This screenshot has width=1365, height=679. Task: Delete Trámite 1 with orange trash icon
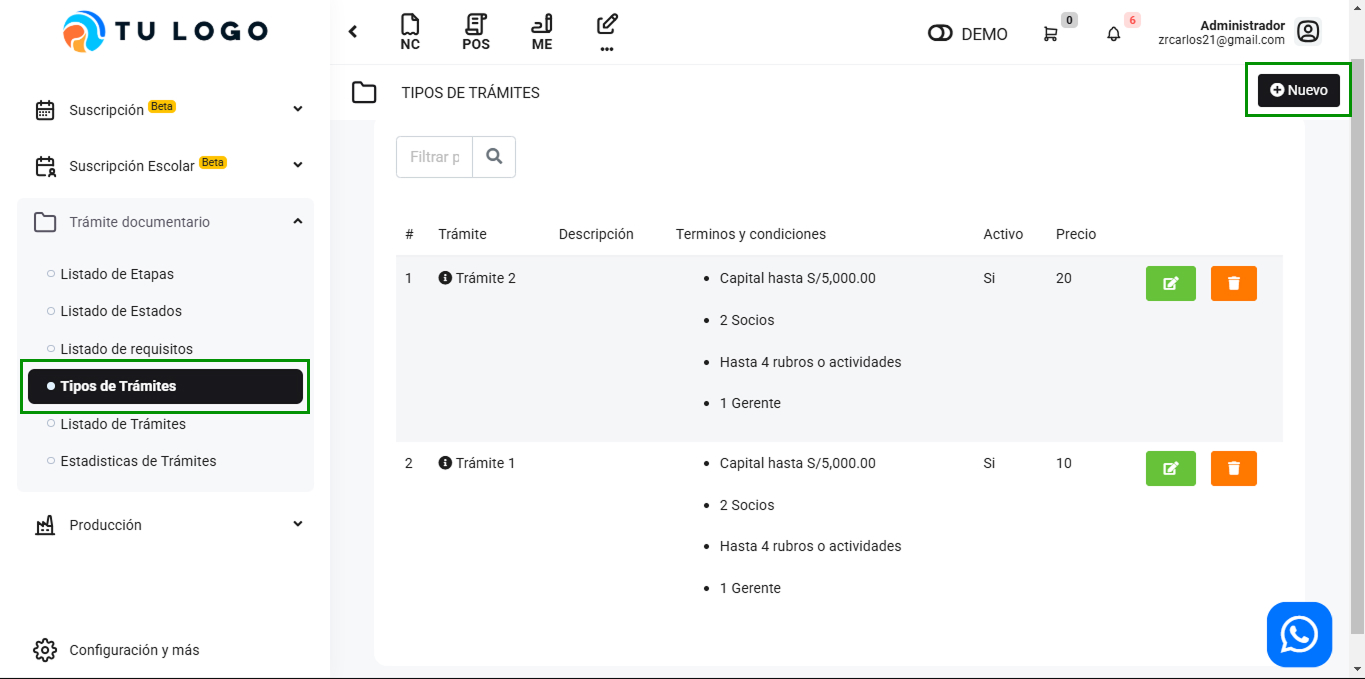(1233, 468)
